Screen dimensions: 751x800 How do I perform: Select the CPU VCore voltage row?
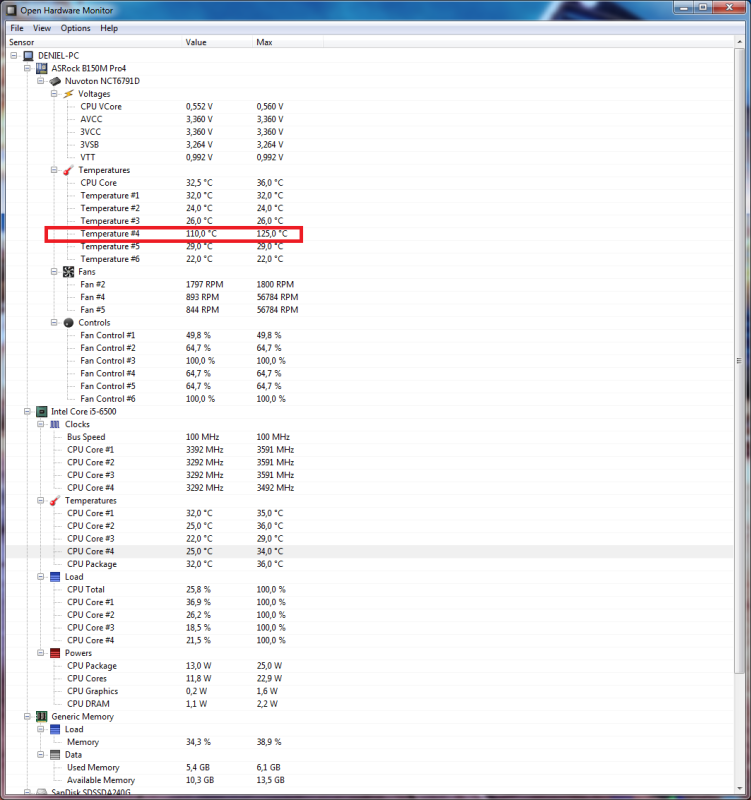369,107
